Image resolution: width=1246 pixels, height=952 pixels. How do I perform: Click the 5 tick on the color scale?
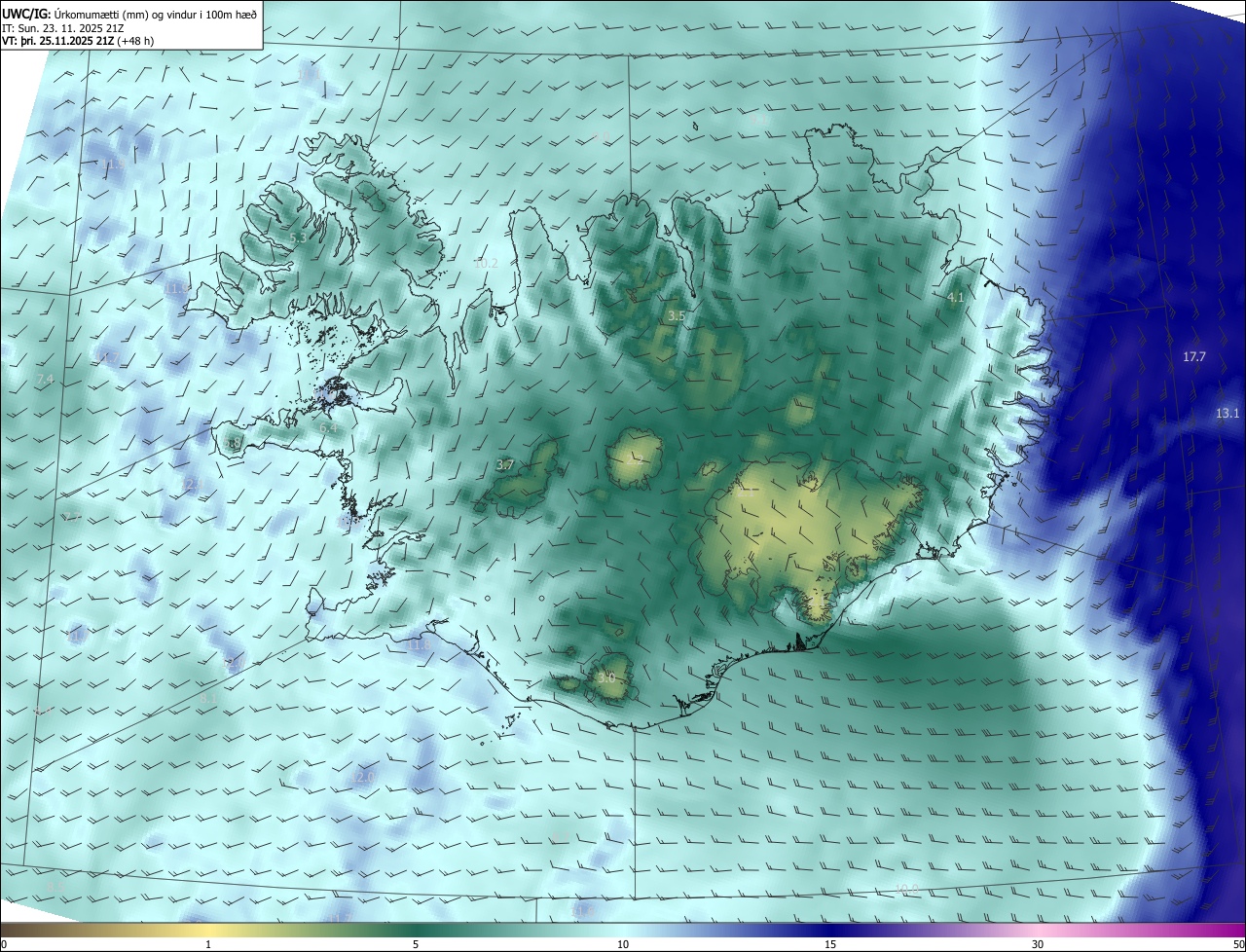pos(416,944)
